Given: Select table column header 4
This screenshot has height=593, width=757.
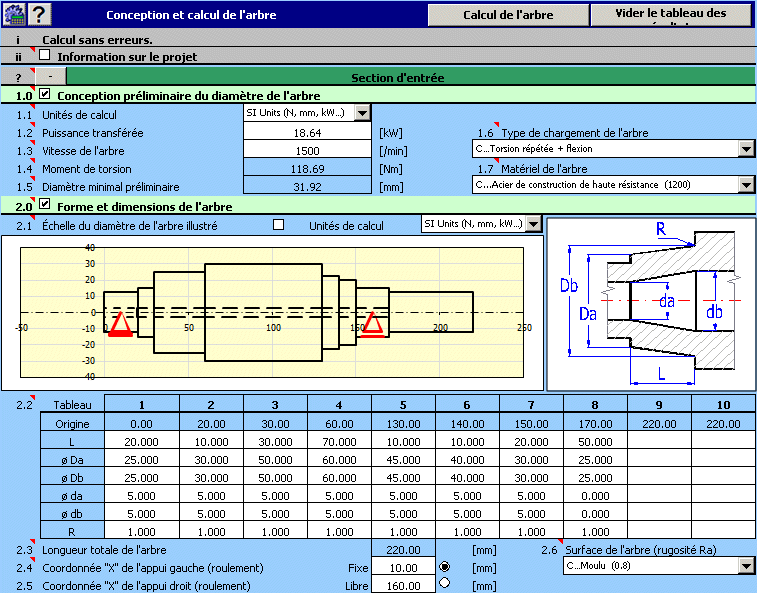Looking at the screenshot, I should pyautogui.click(x=339, y=405).
